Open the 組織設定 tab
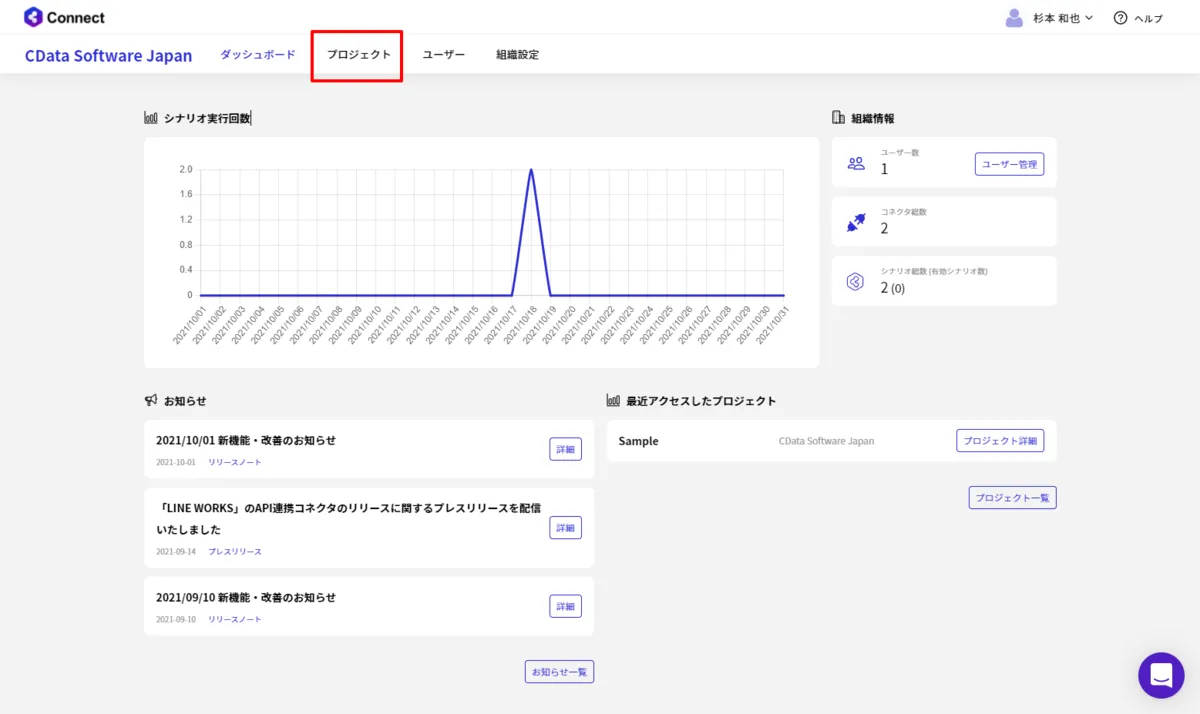Screen dimensions: 1200x714 517,55
